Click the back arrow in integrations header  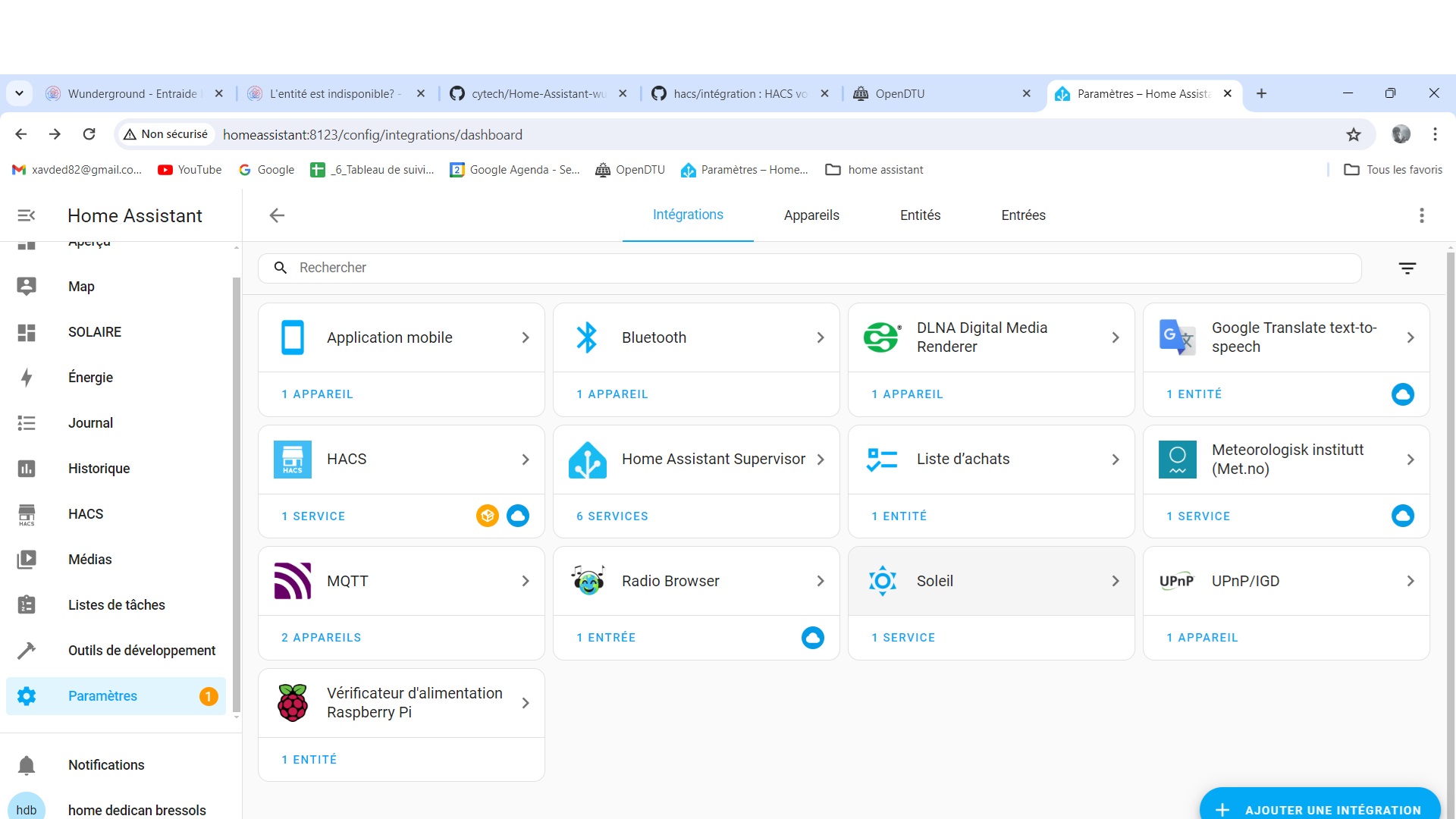[x=277, y=215]
